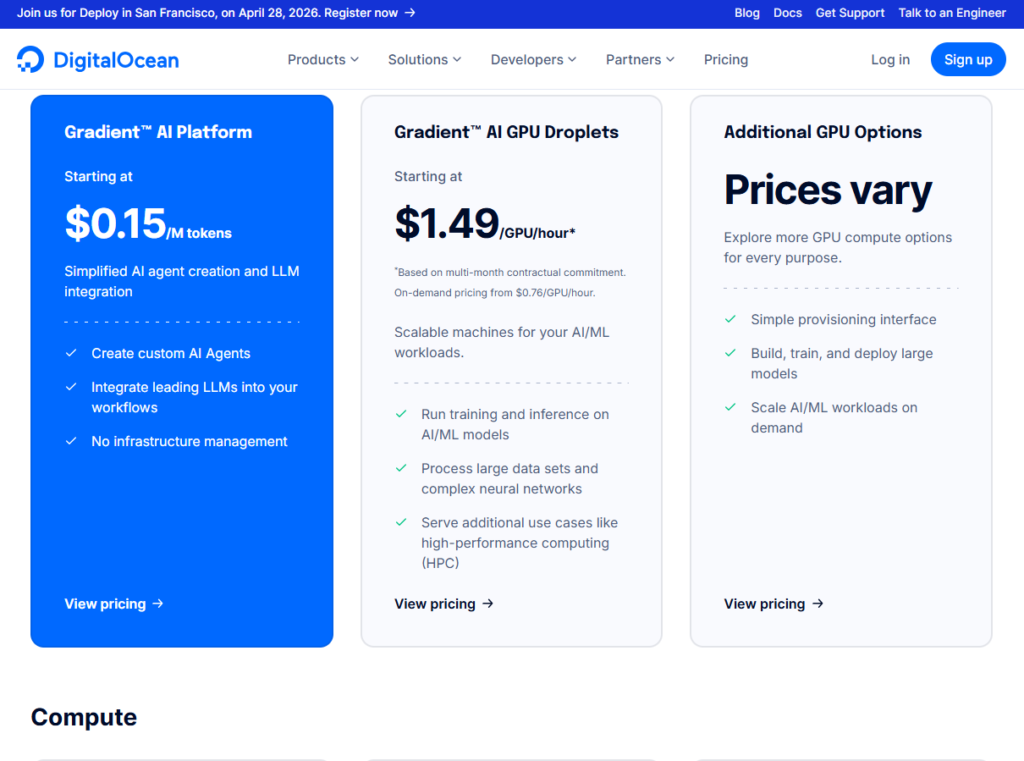
Task: Go to the Docs page
Action: [788, 13]
